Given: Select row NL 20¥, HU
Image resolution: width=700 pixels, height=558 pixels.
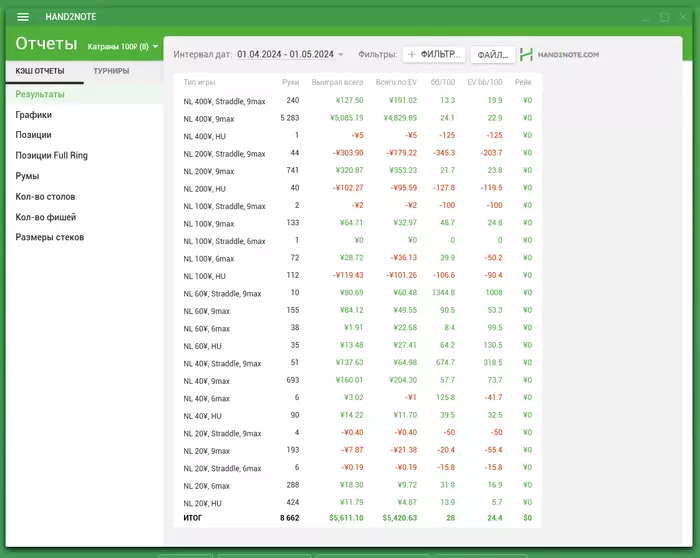Looking at the screenshot, I should point(358,503).
